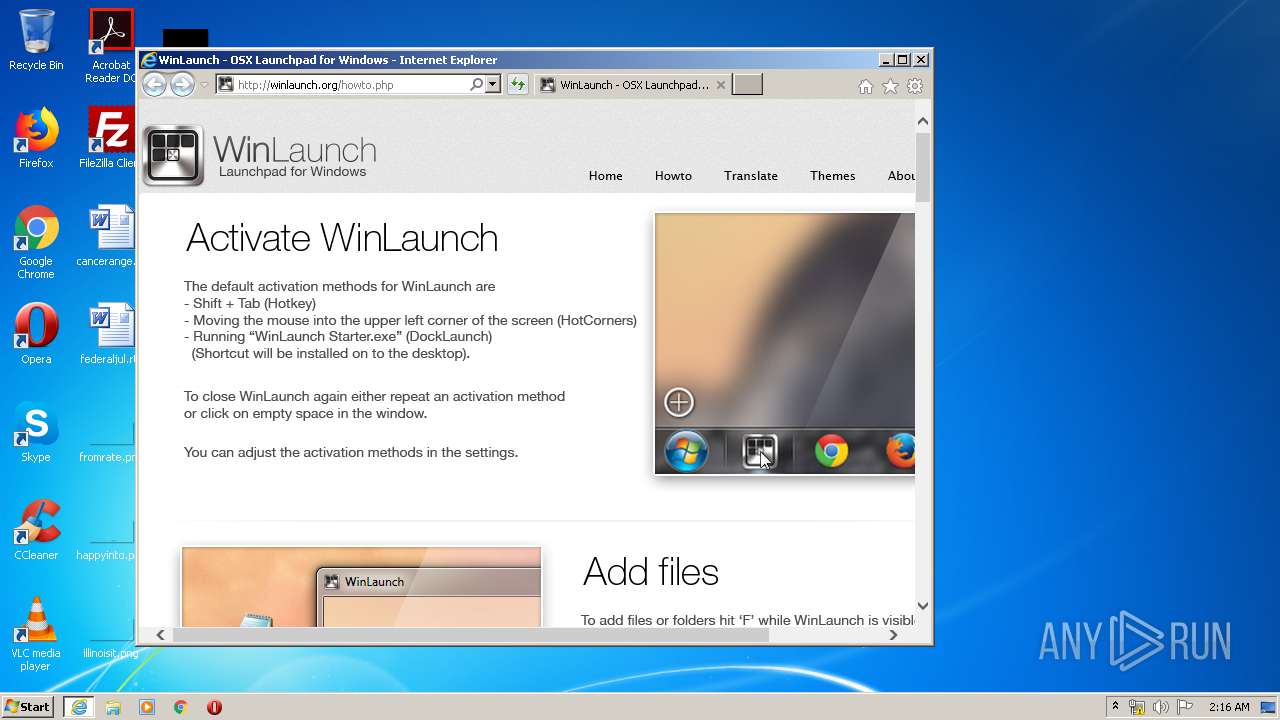Screen dimensions: 1280x720
Task: Click the network tray icon
Action: [x=1137, y=707]
